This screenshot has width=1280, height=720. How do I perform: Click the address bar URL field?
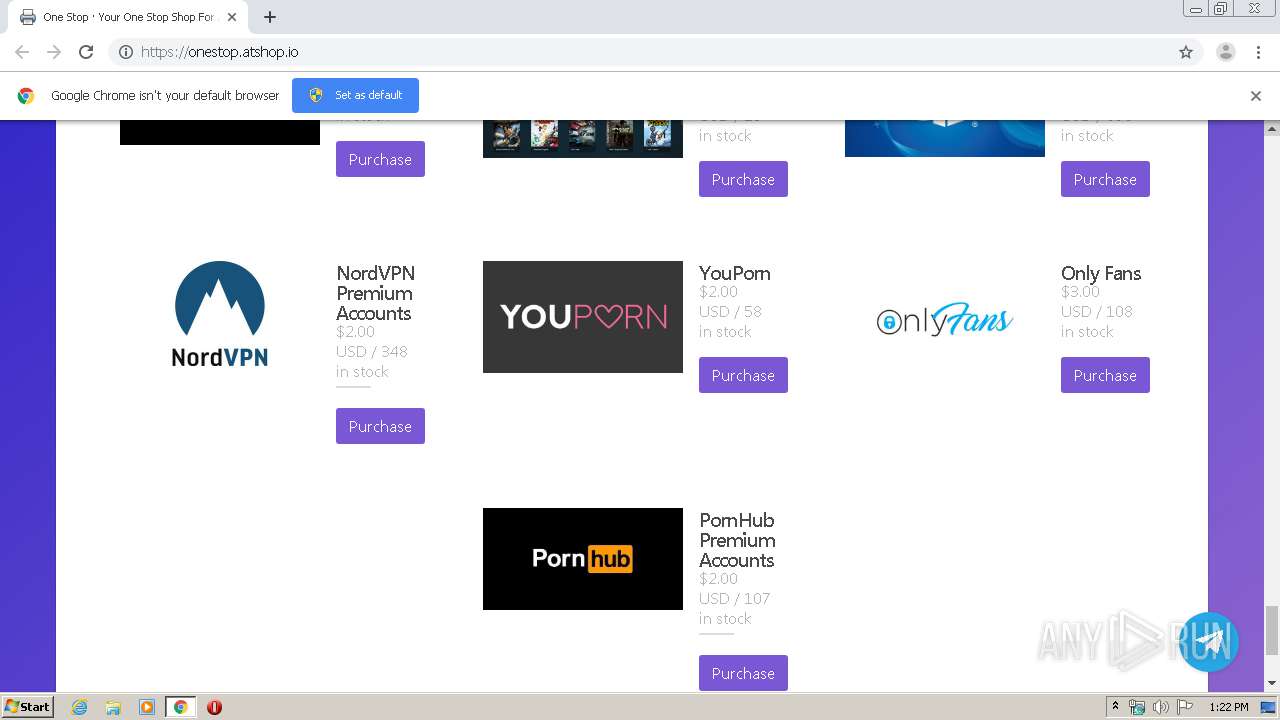pyautogui.click(x=655, y=52)
